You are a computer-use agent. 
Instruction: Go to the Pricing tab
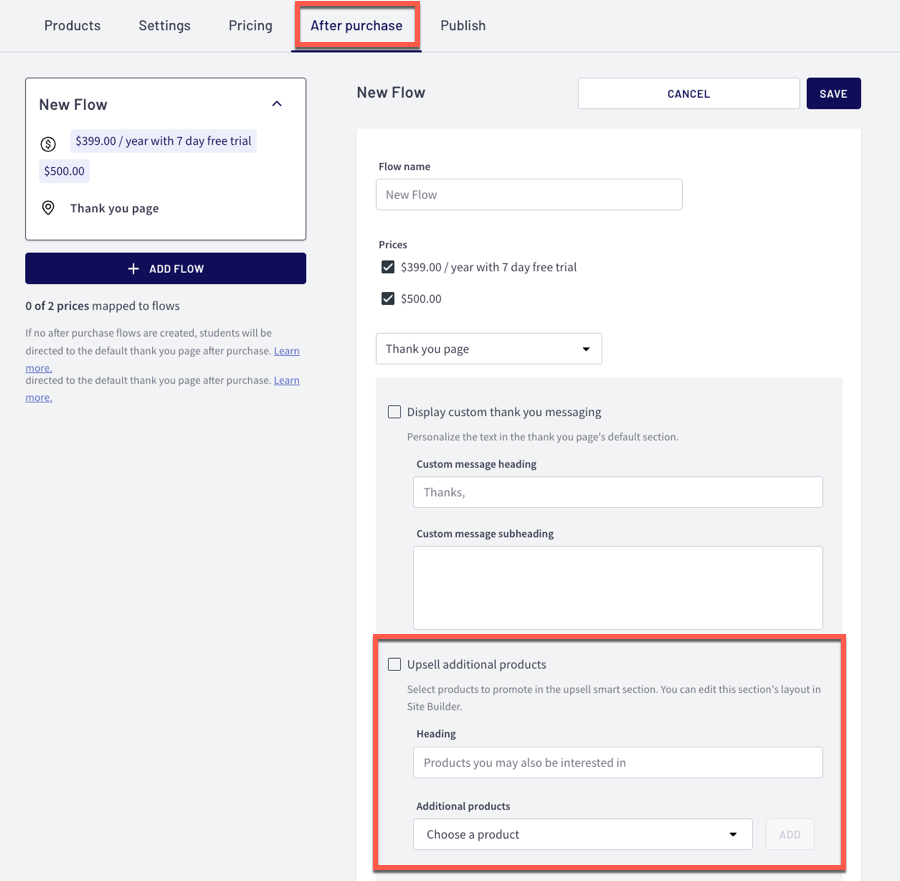(250, 26)
